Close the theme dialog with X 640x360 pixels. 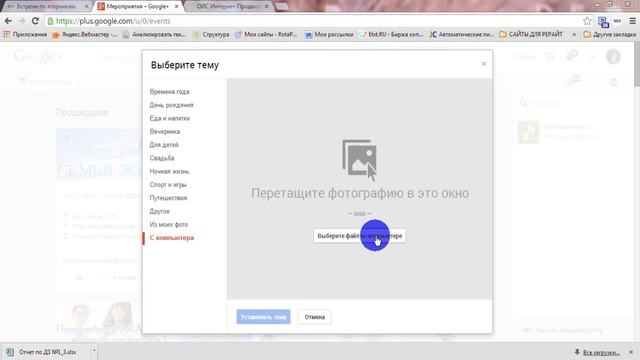[484, 64]
